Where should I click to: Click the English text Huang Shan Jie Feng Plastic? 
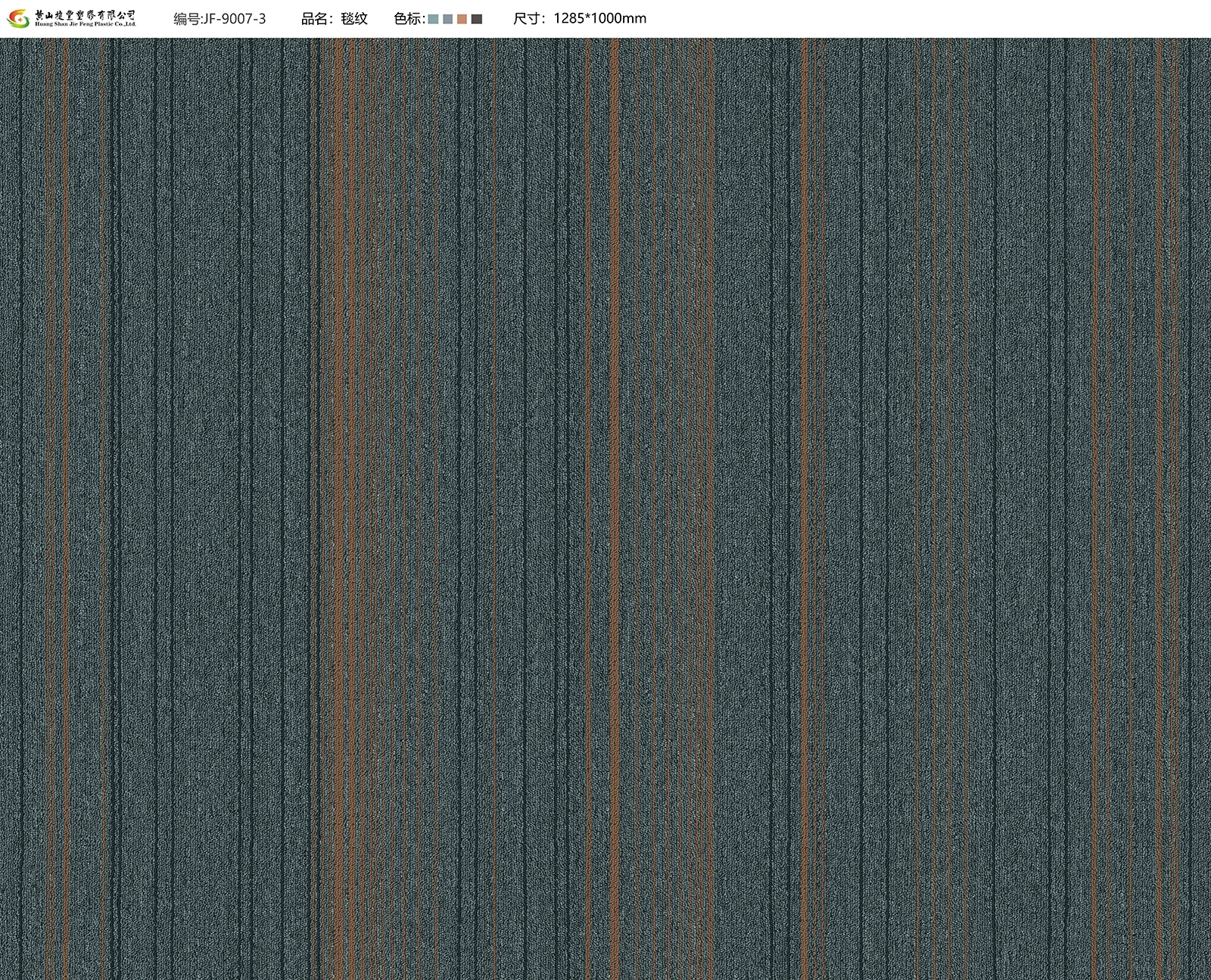click(x=86, y=25)
